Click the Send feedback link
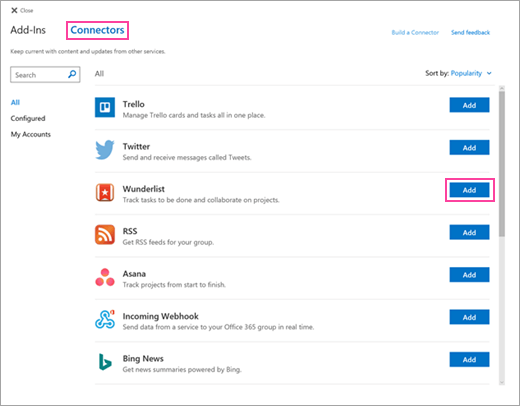Screen dimensions: 520x406 470,32
